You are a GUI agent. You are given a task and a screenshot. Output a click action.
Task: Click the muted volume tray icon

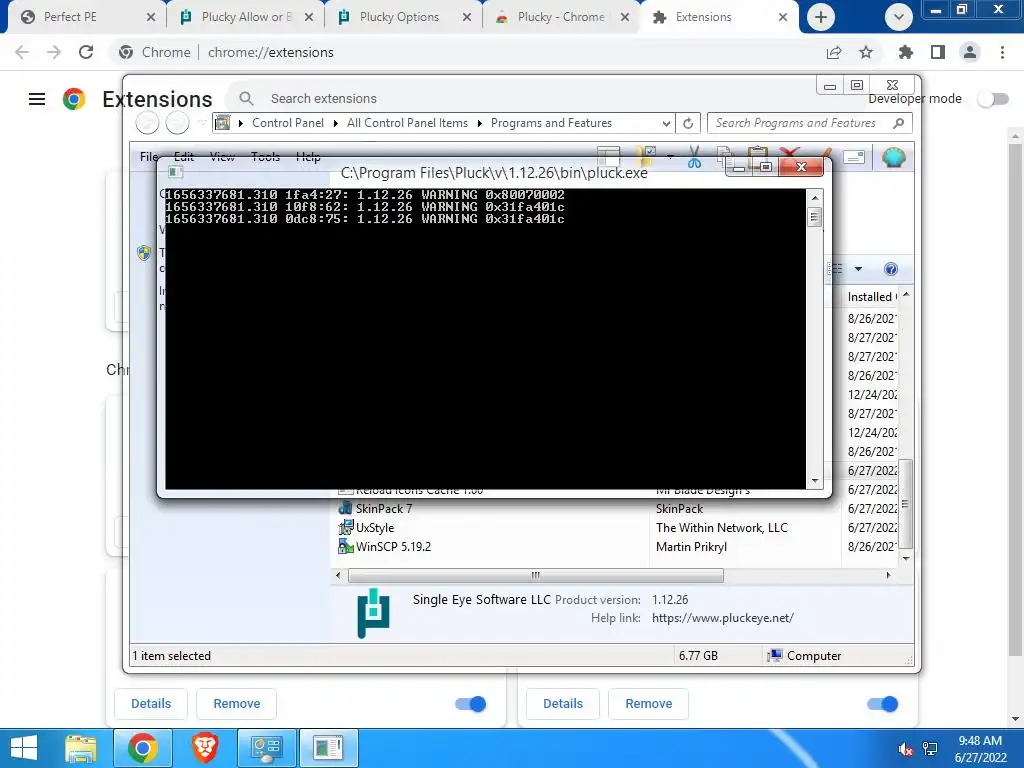(905, 749)
